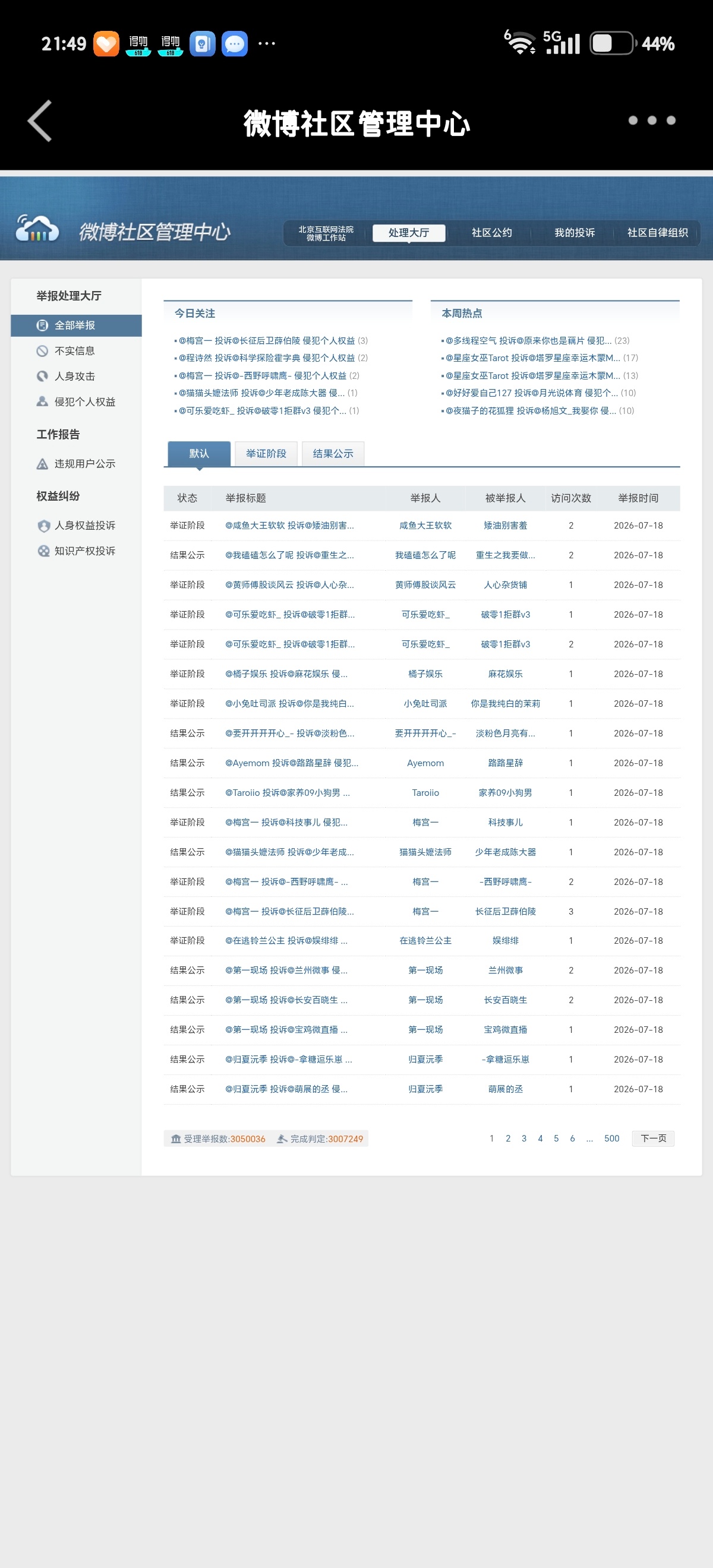This screenshot has height=1568, width=713.
Task: Open 社区自律组织 navigation tab
Action: [x=657, y=233]
